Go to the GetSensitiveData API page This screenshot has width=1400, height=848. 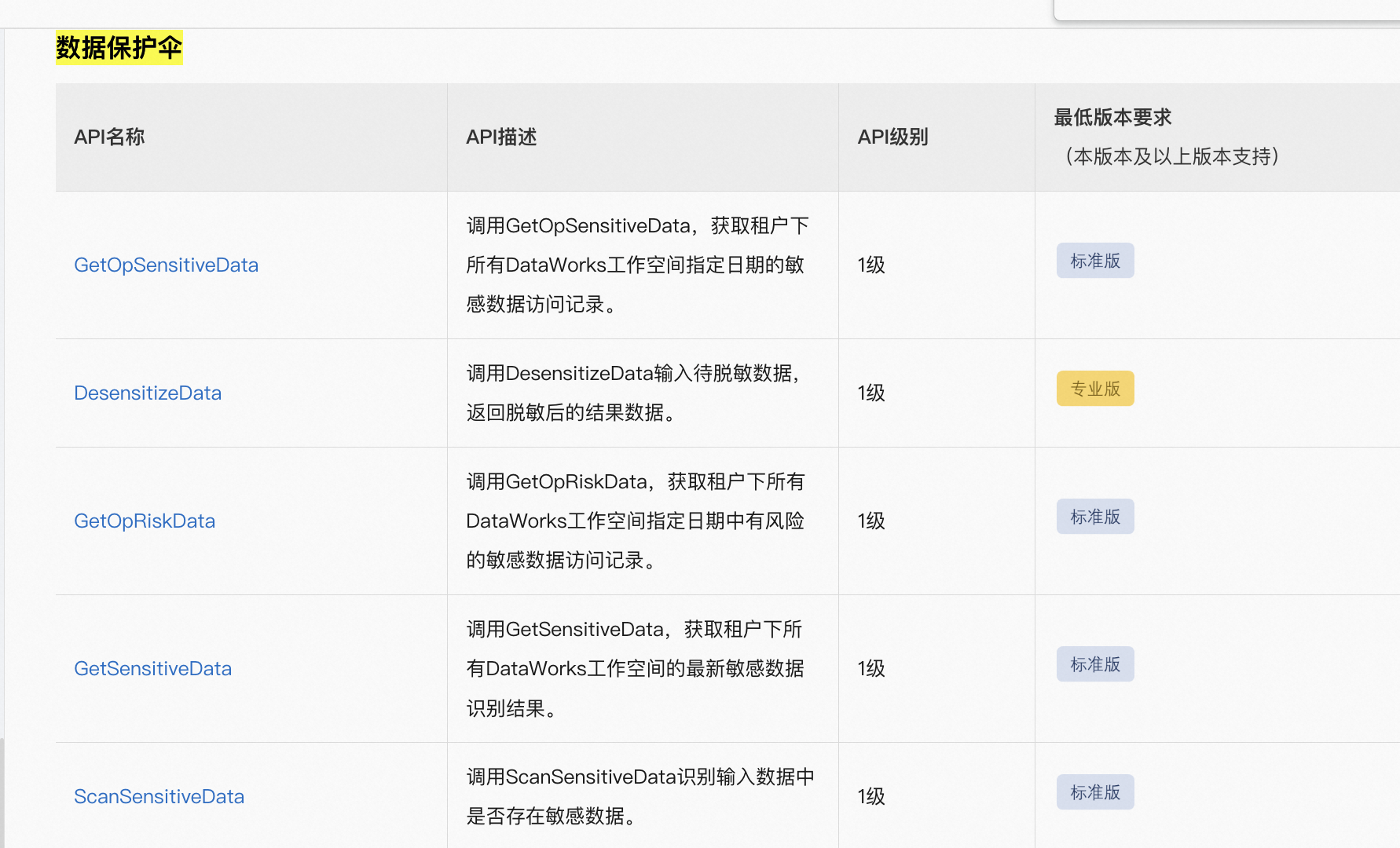point(152,669)
